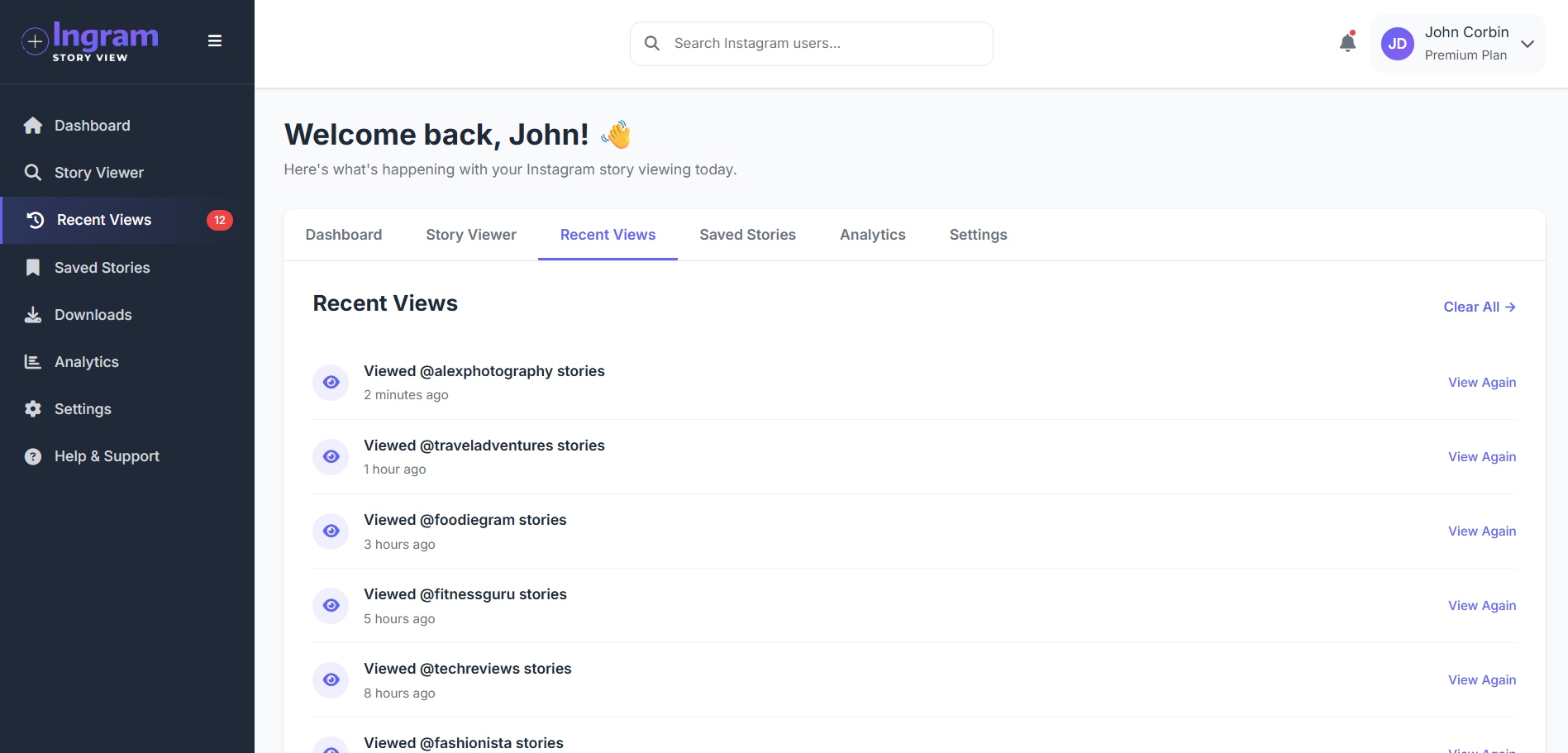
Task: Click the Recent Views history icon
Action: click(33, 220)
